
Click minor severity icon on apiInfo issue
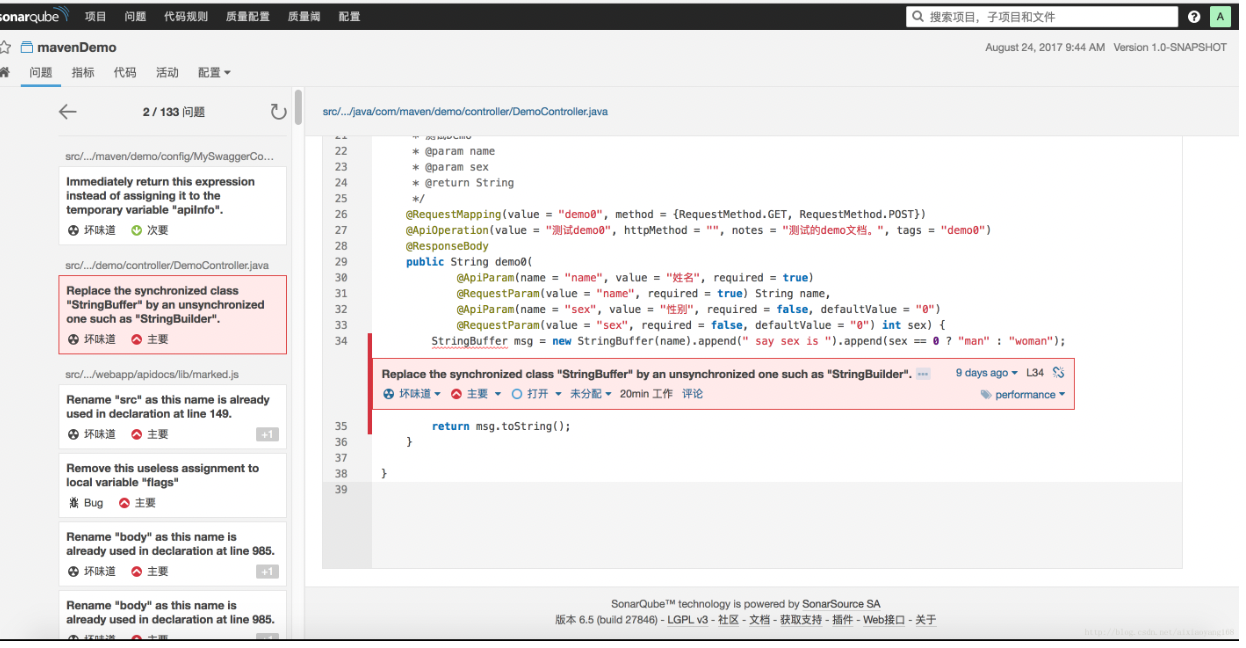(x=137, y=230)
